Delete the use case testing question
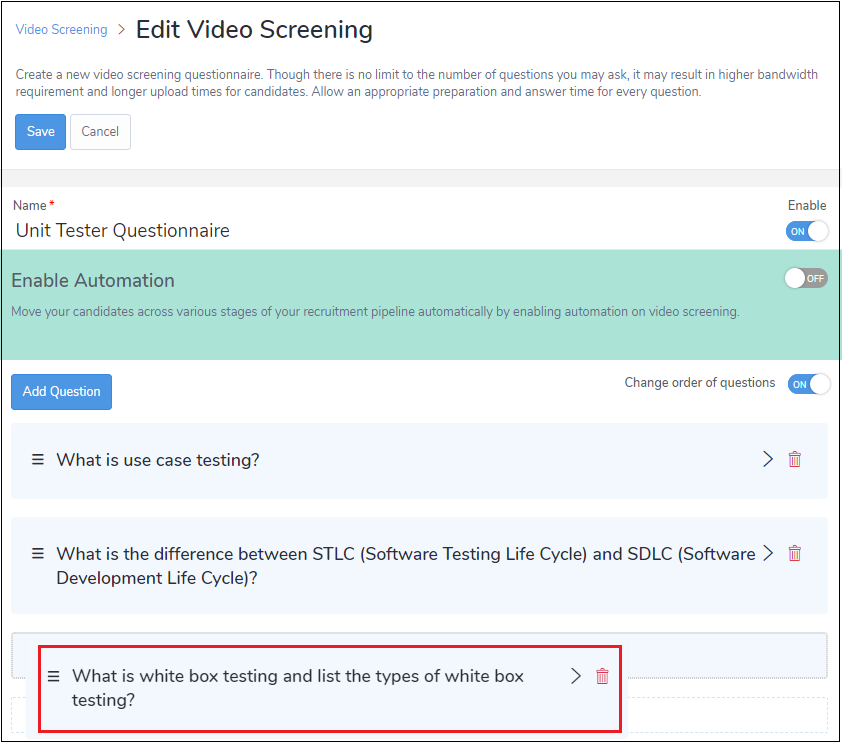 (x=794, y=460)
